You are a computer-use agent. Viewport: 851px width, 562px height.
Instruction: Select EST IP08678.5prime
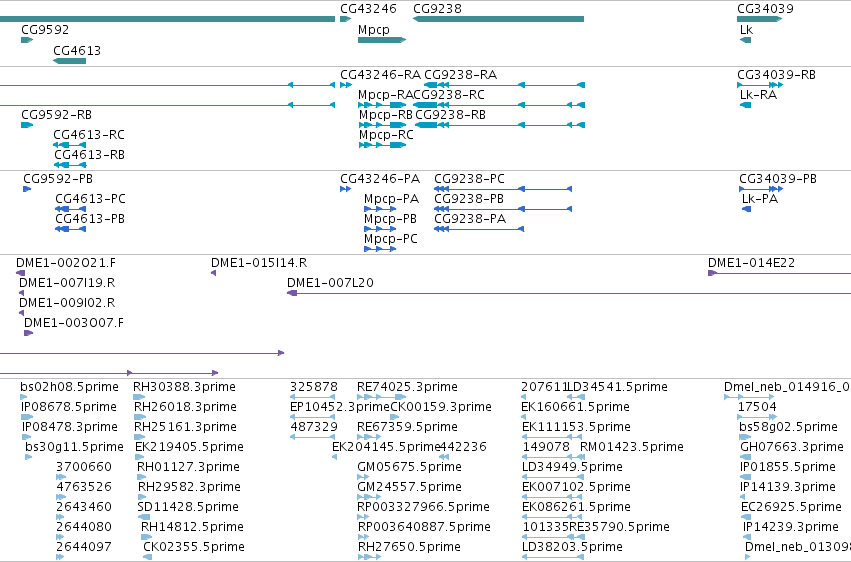point(68,407)
